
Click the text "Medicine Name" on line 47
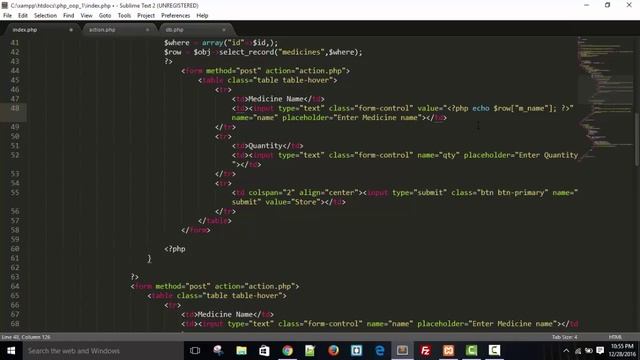[x=276, y=99]
